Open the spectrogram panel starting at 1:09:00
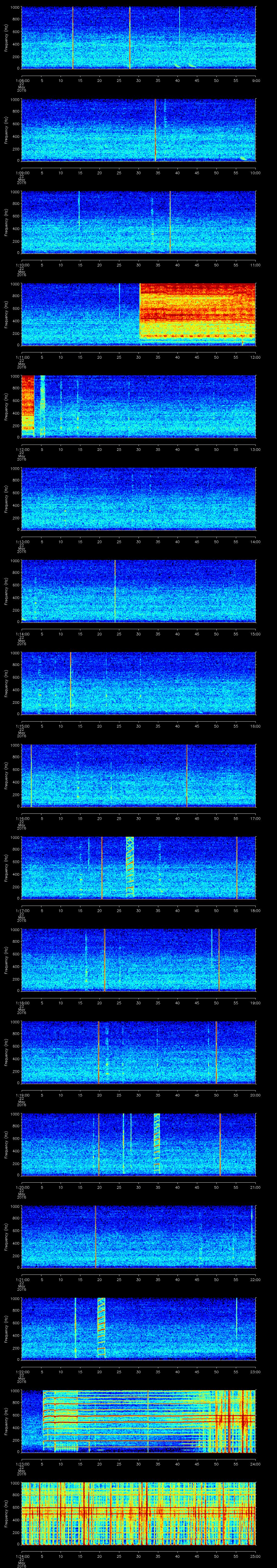Screen dimensions: 277x1568 138,130
